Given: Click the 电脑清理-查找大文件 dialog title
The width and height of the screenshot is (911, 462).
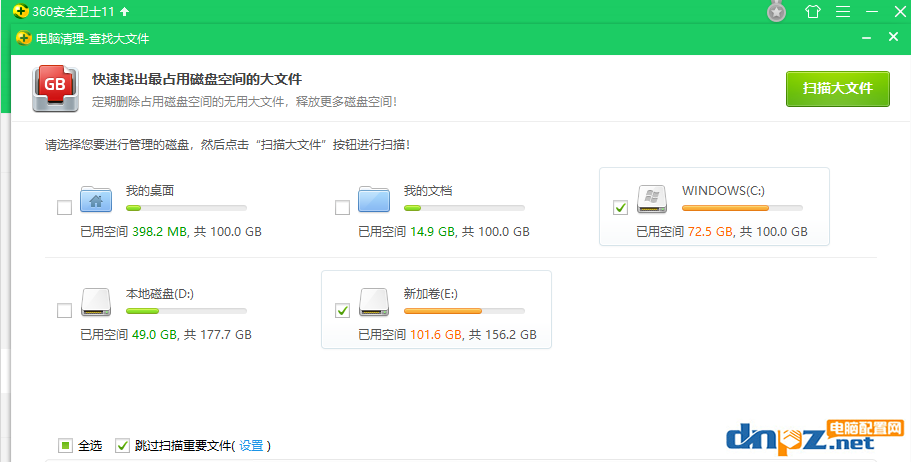Looking at the screenshot, I should click(92, 39).
